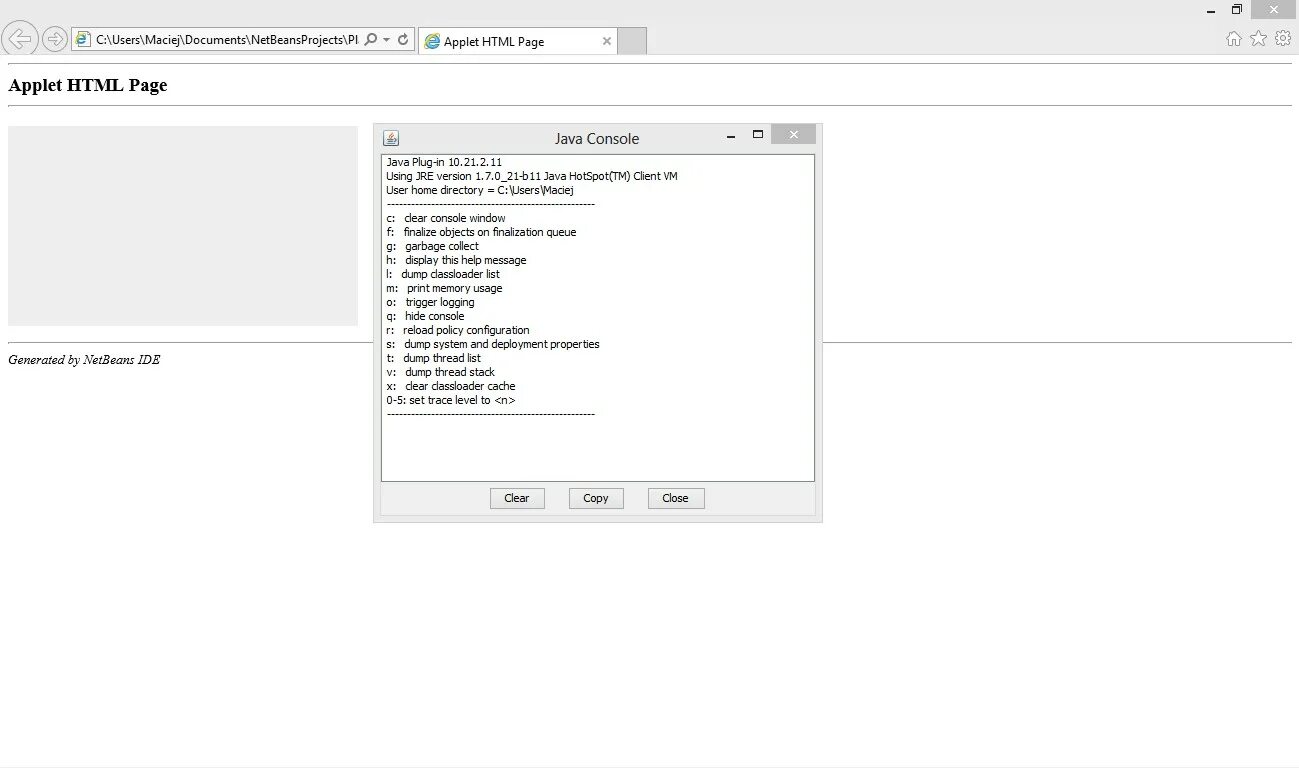
Task: Click the 'User home directory' console line
Action: [x=480, y=190]
